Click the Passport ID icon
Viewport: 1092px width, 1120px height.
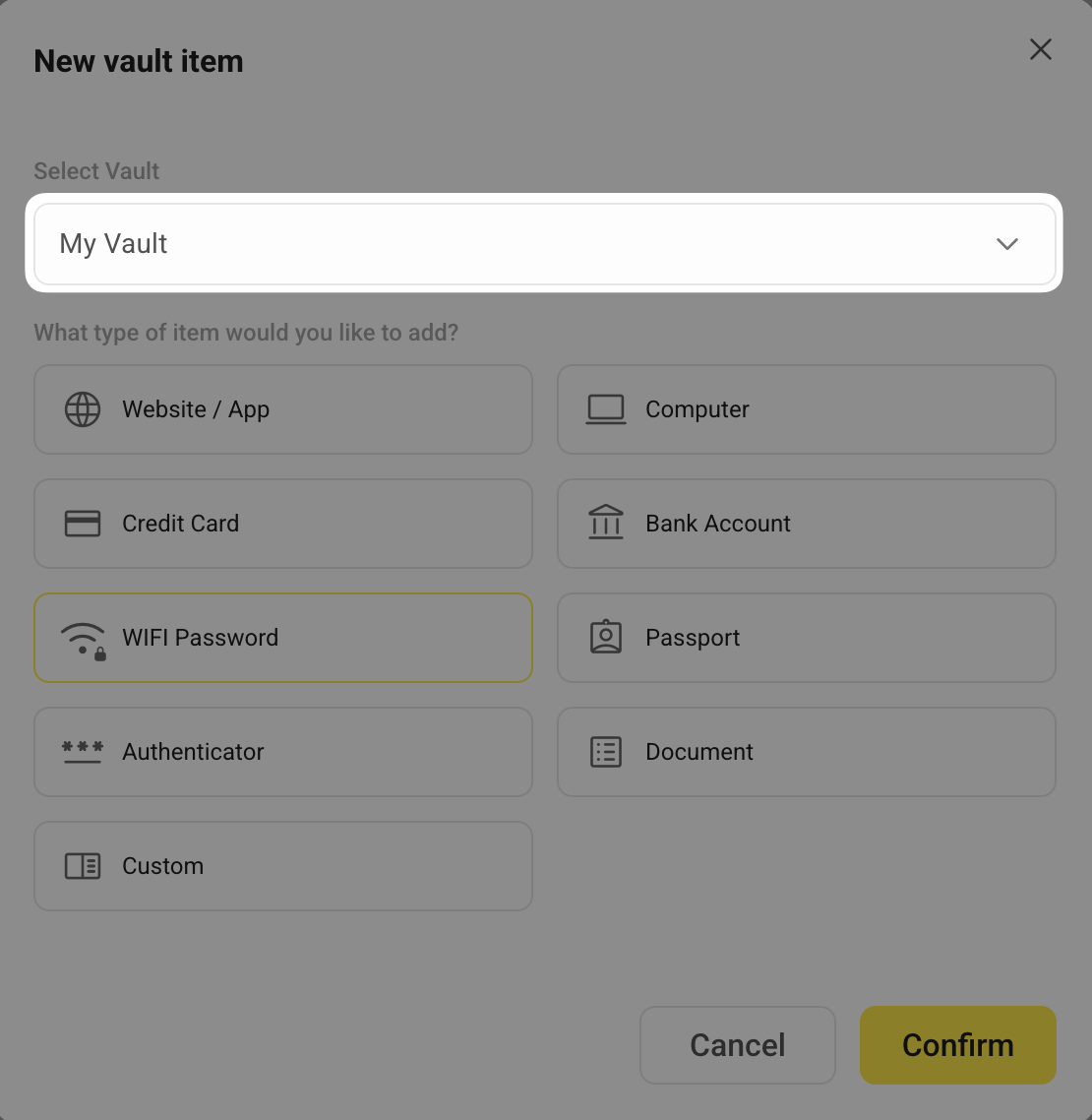pyautogui.click(x=606, y=638)
